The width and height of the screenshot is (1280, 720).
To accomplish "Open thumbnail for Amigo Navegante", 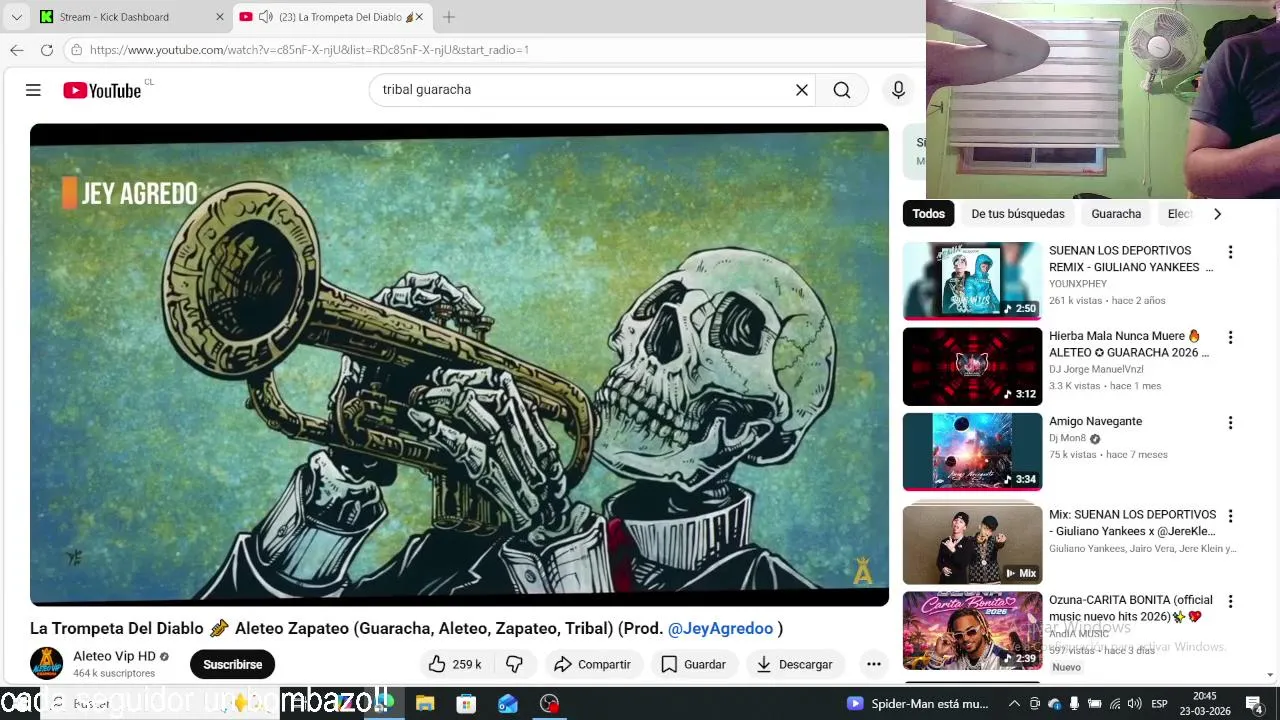I will 972,452.
